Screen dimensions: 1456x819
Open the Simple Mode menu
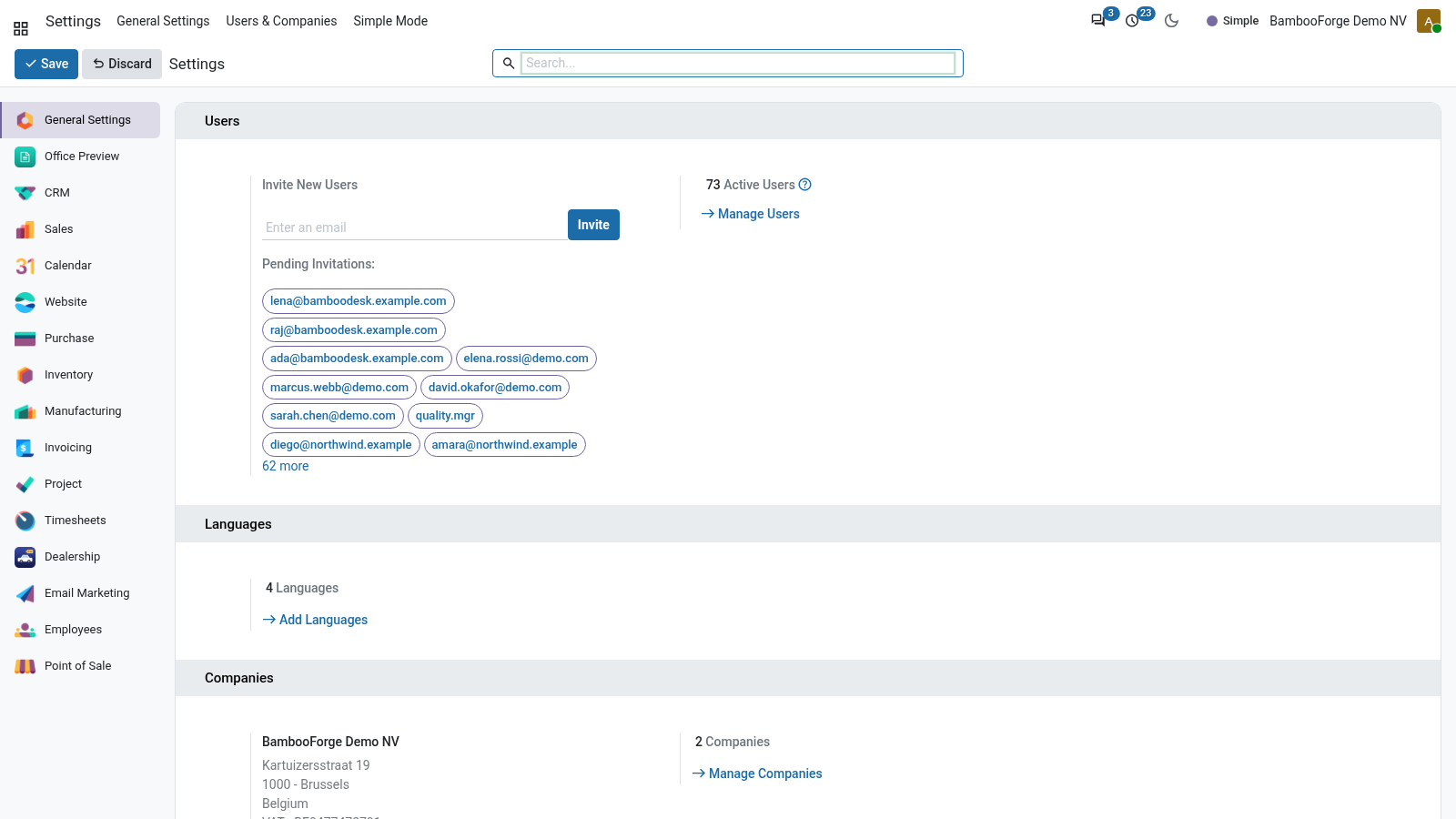click(x=390, y=21)
